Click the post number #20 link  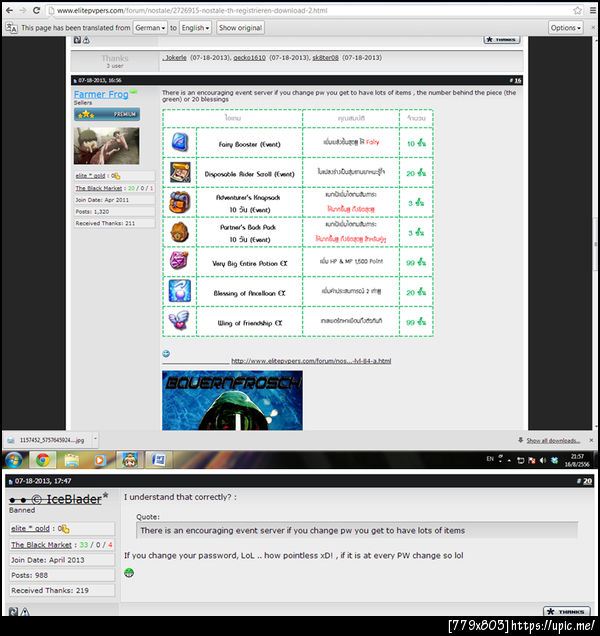point(587,481)
